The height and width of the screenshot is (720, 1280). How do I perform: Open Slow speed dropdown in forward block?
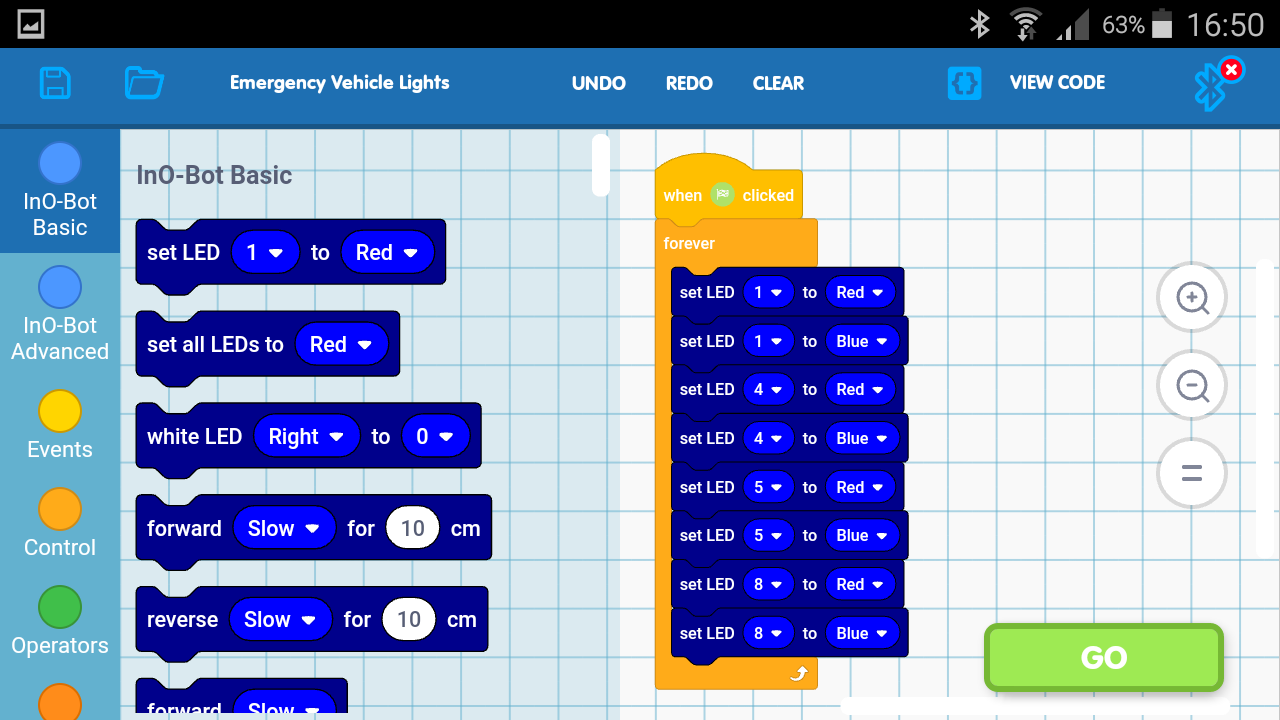(x=284, y=529)
